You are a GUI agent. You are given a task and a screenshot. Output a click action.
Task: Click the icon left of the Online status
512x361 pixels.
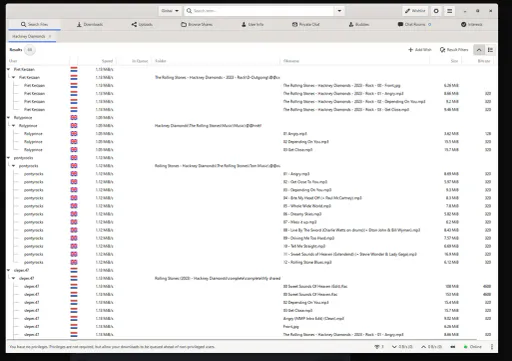[453, 347]
